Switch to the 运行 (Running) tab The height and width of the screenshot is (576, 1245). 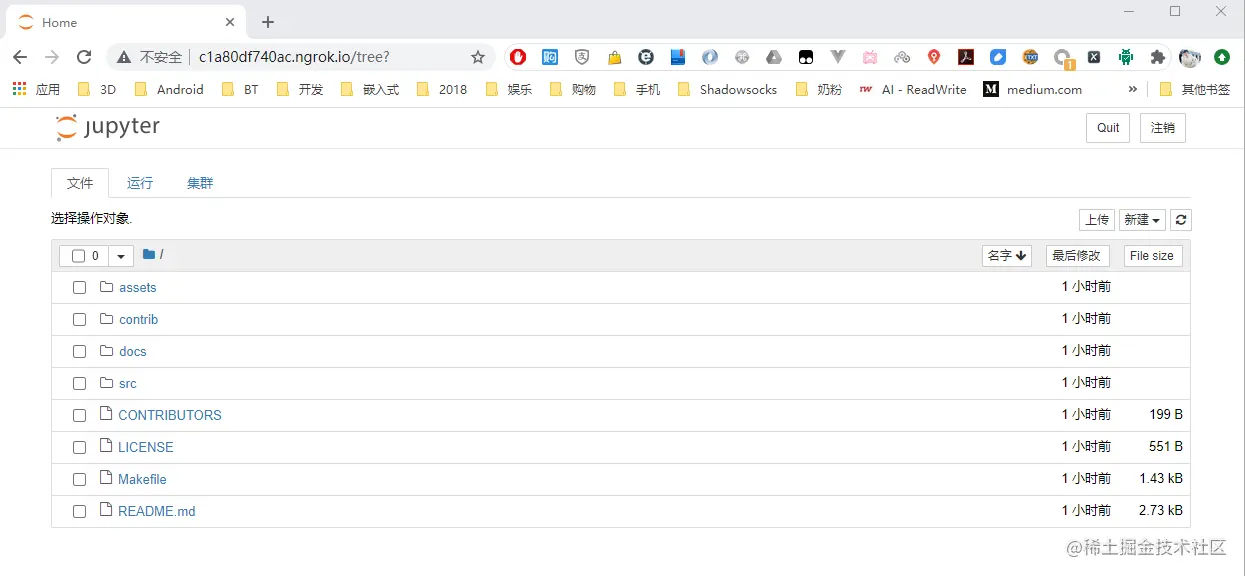click(x=140, y=183)
